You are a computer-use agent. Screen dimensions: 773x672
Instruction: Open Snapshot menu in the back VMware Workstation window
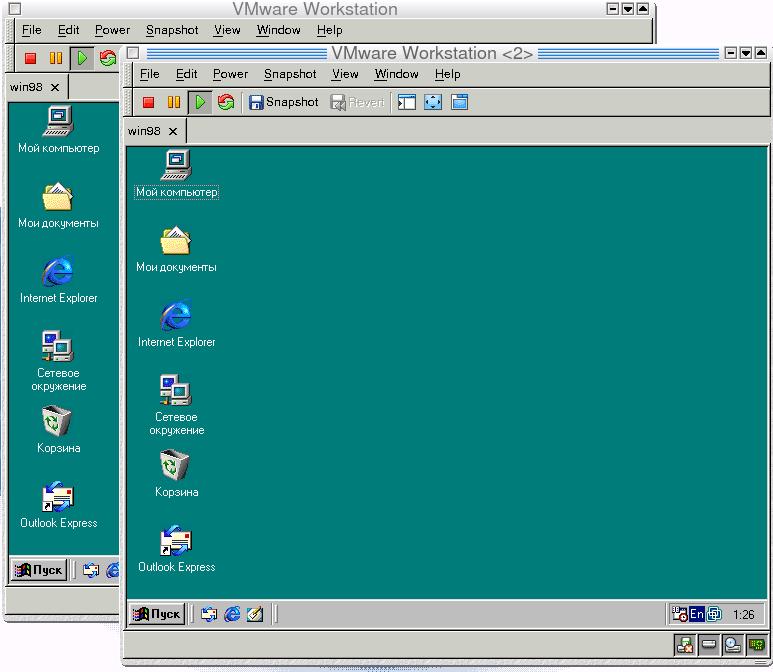point(172,30)
